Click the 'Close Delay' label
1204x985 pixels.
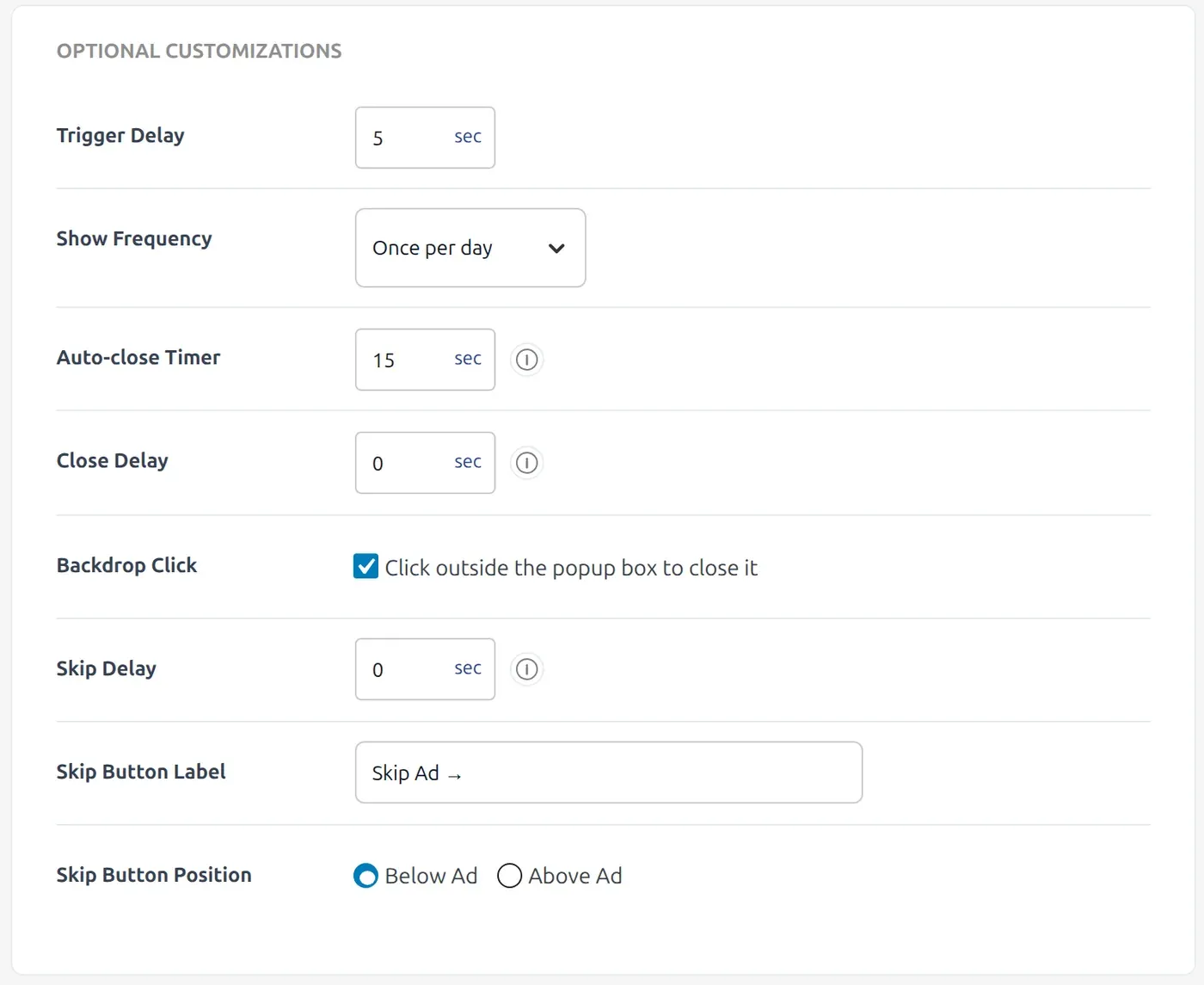coord(113,461)
